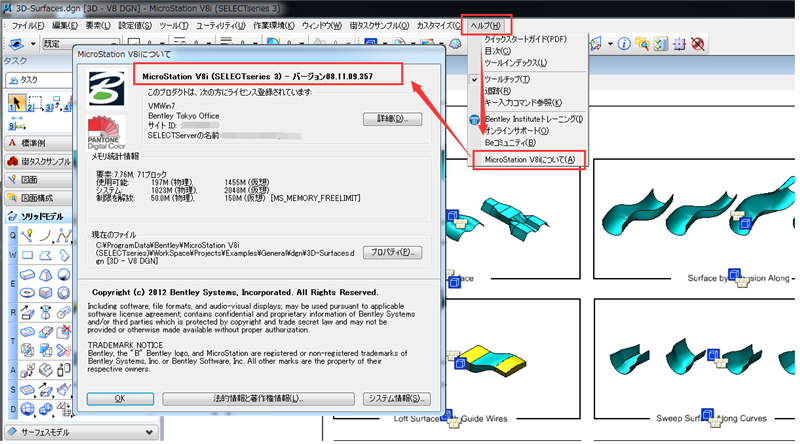Open the 設定値(S) menu
Image resolution: width=800 pixels, height=444 pixels.
135,26
